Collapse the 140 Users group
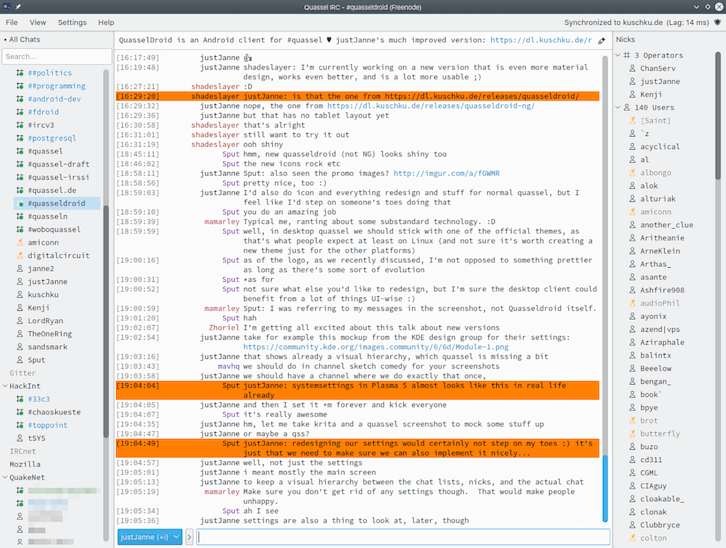The height and width of the screenshot is (548, 726). coord(618,107)
